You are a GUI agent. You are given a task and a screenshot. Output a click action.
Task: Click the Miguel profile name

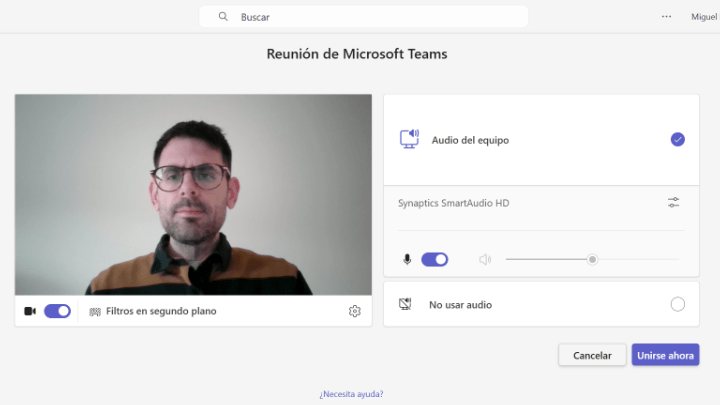point(704,17)
